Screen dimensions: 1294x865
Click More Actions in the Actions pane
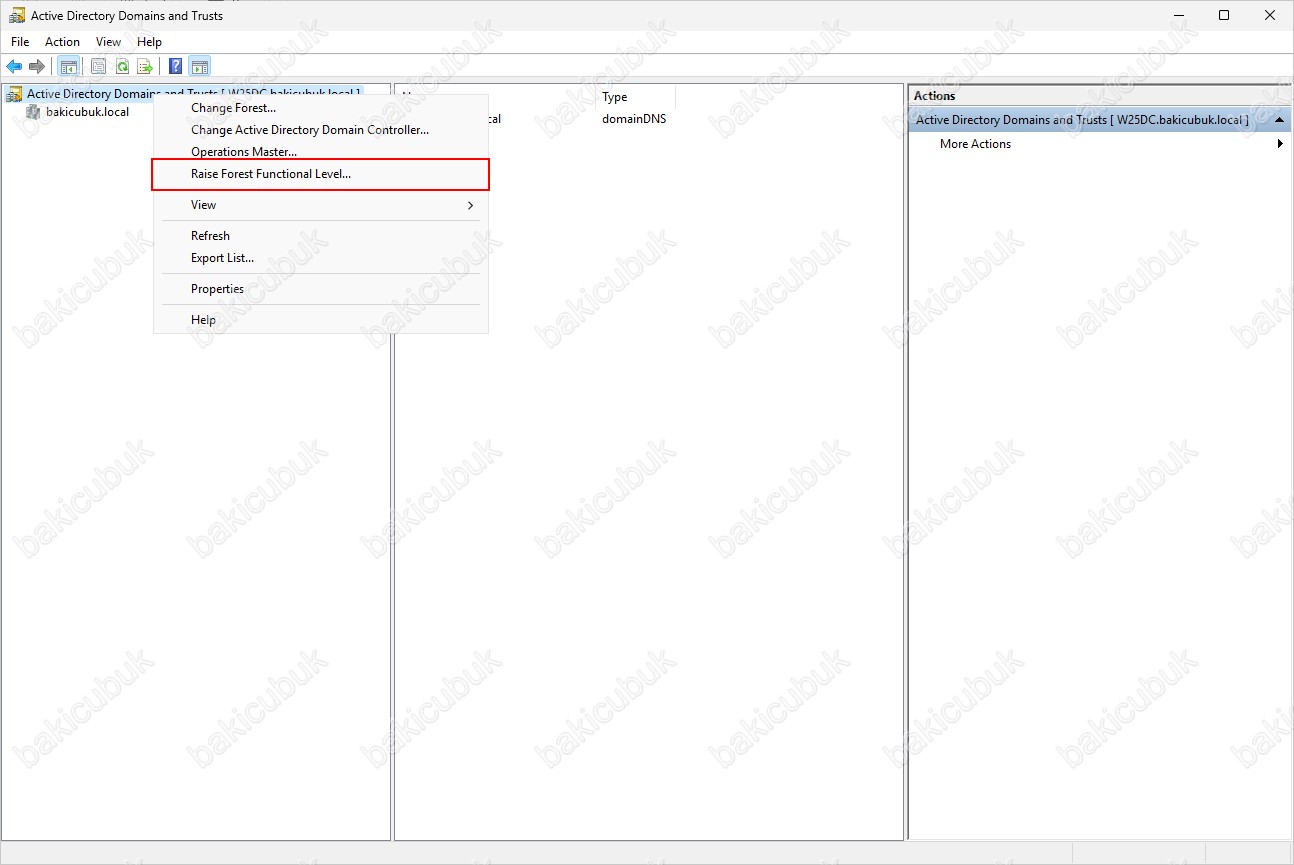point(975,144)
